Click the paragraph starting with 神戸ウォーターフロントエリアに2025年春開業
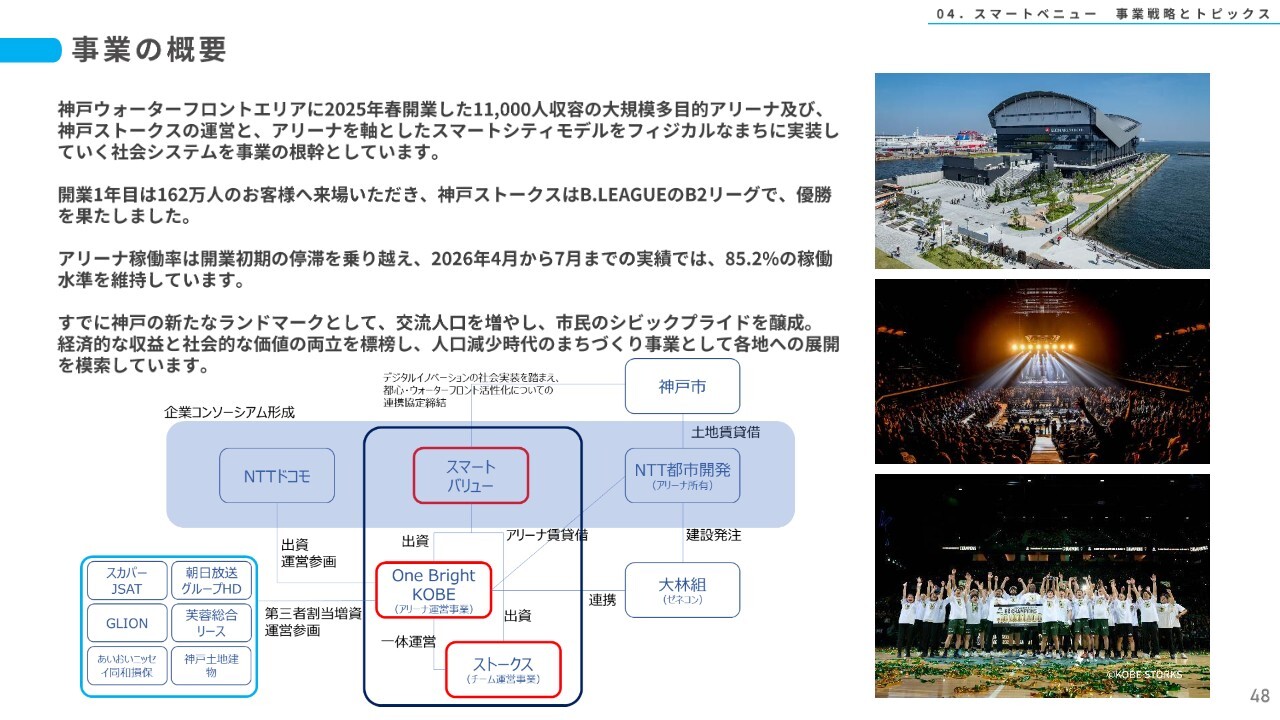The image size is (1280, 720). point(449,131)
